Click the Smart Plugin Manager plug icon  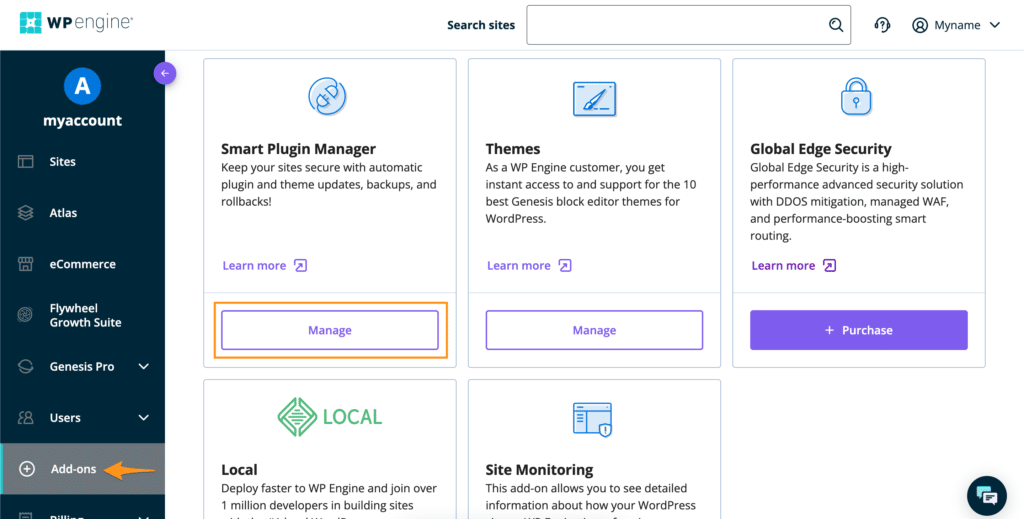329,97
